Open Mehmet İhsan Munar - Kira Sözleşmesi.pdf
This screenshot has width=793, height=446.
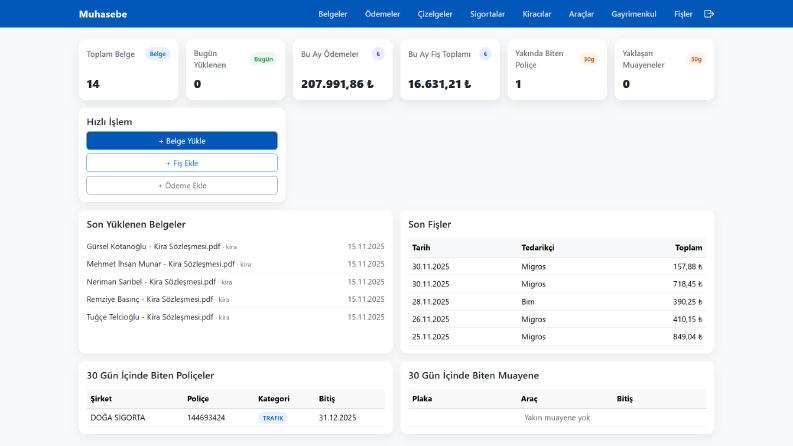click(x=160, y=264)
